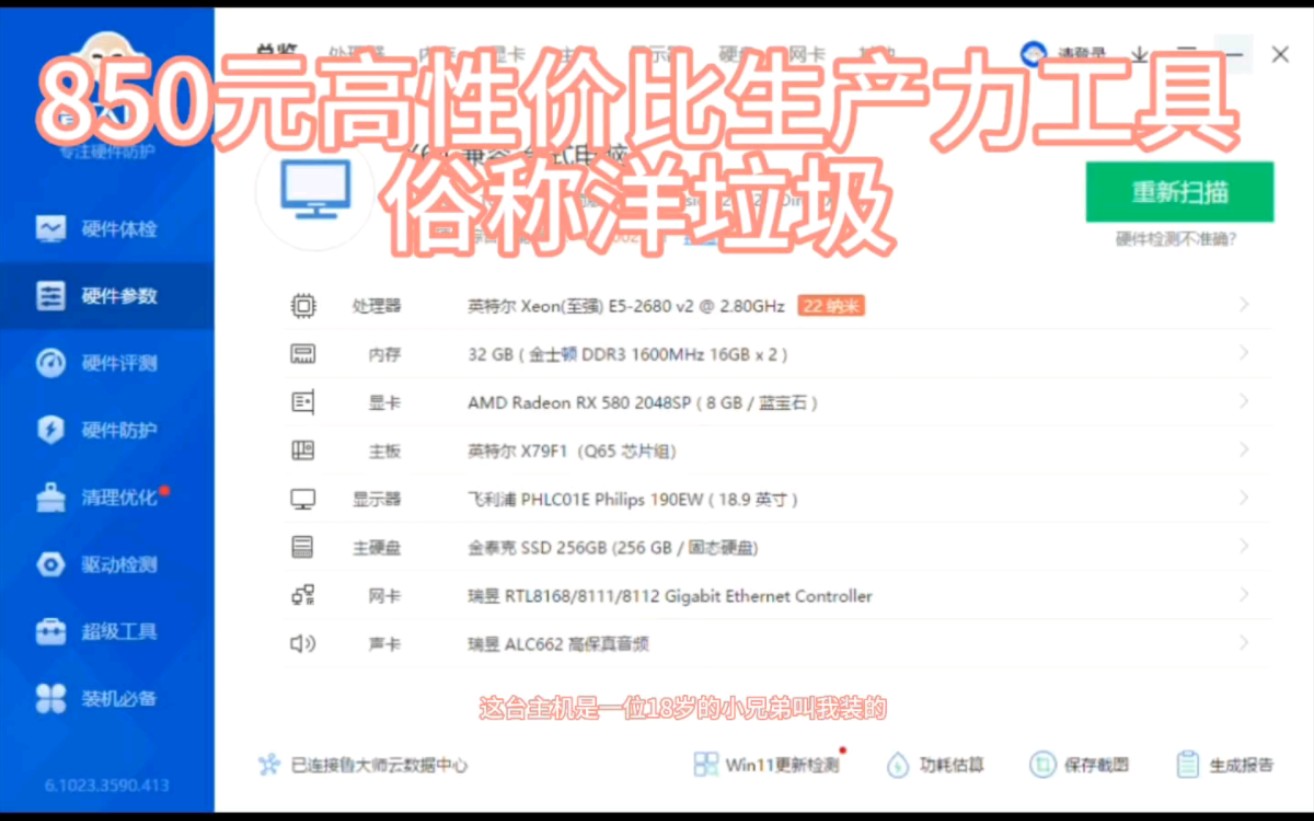Click the 硬件检测不准确? link

coord(1176,239)
